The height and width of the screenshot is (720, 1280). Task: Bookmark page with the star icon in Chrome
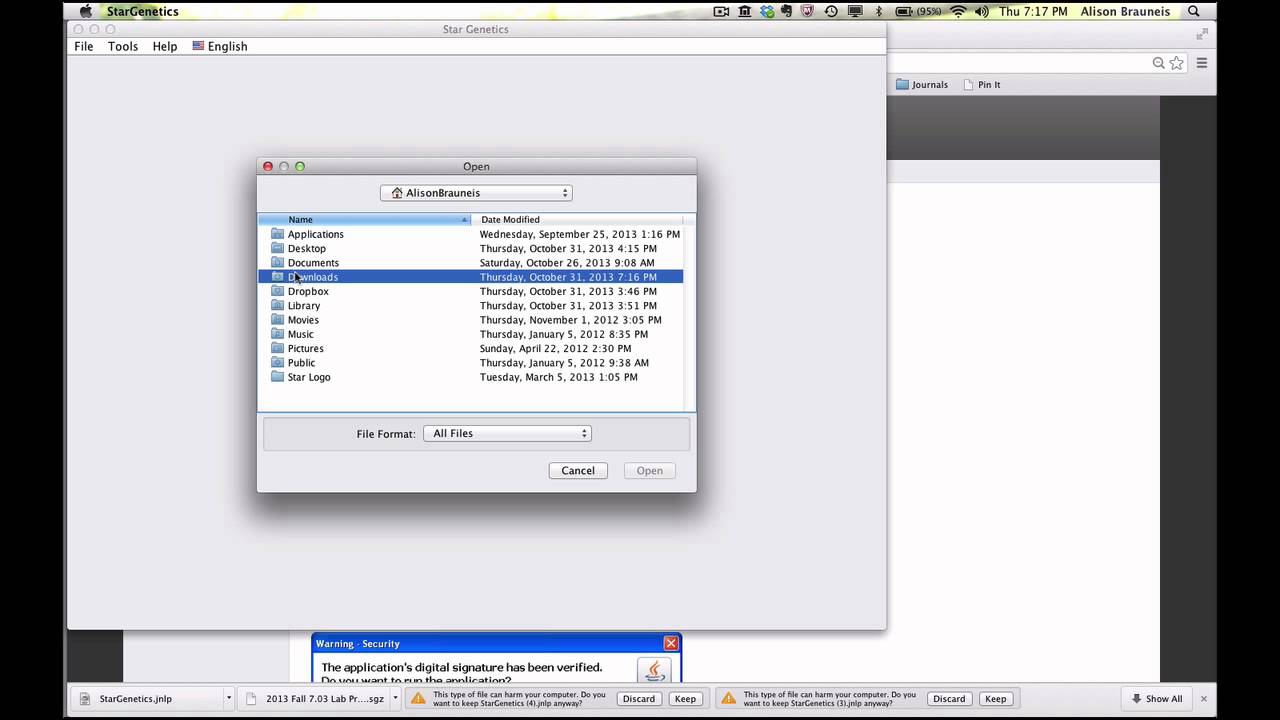click(1177, 63)
